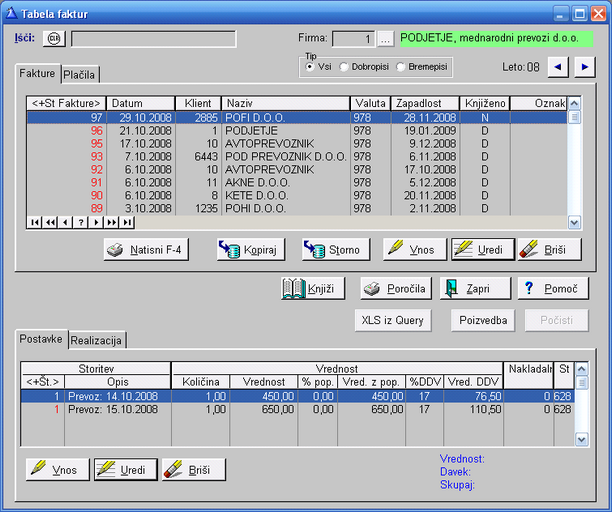Edit invoice with upper Uredi button
The width and height of the screenshot is (612, 512).
[483, 250]
